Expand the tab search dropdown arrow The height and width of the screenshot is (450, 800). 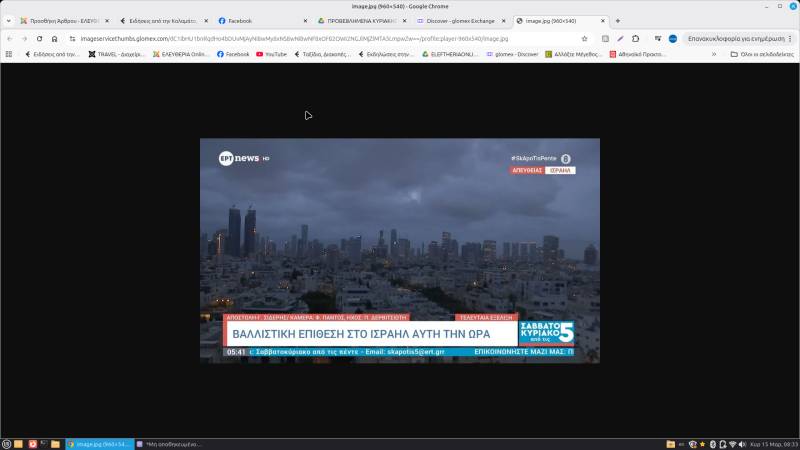pos(9,20)
